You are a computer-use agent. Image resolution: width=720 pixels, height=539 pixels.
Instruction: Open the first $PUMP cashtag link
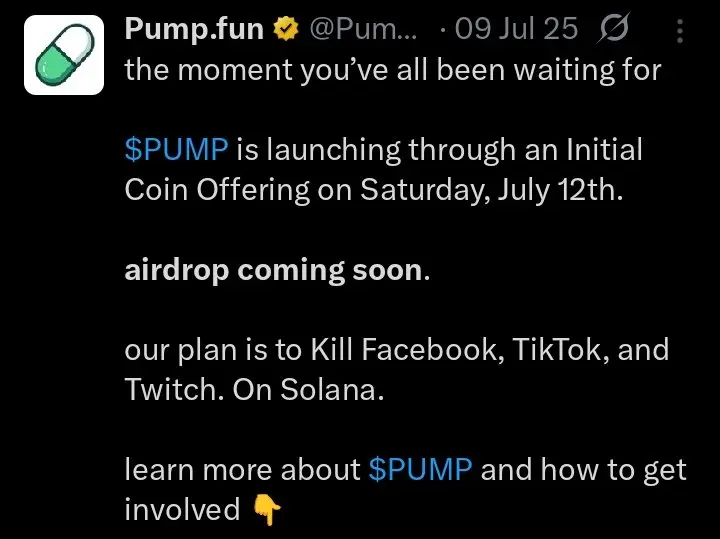coord(177,150)
